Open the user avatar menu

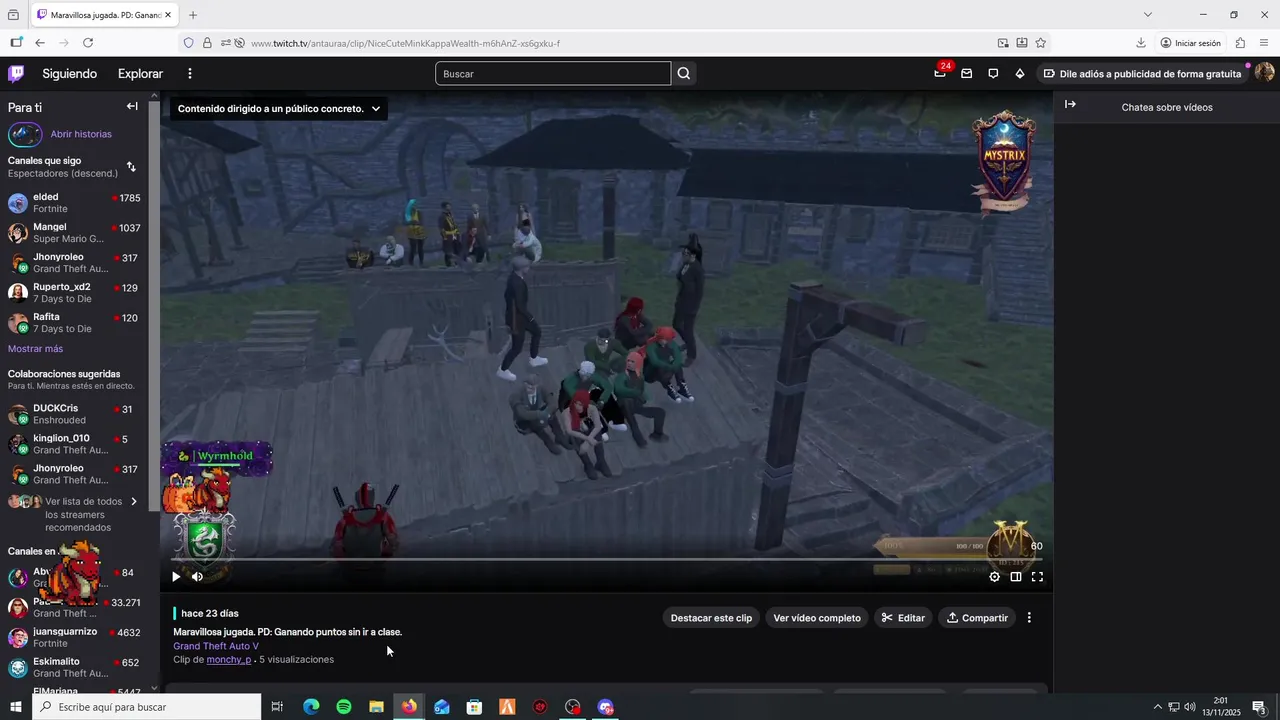coord(1264,73)
